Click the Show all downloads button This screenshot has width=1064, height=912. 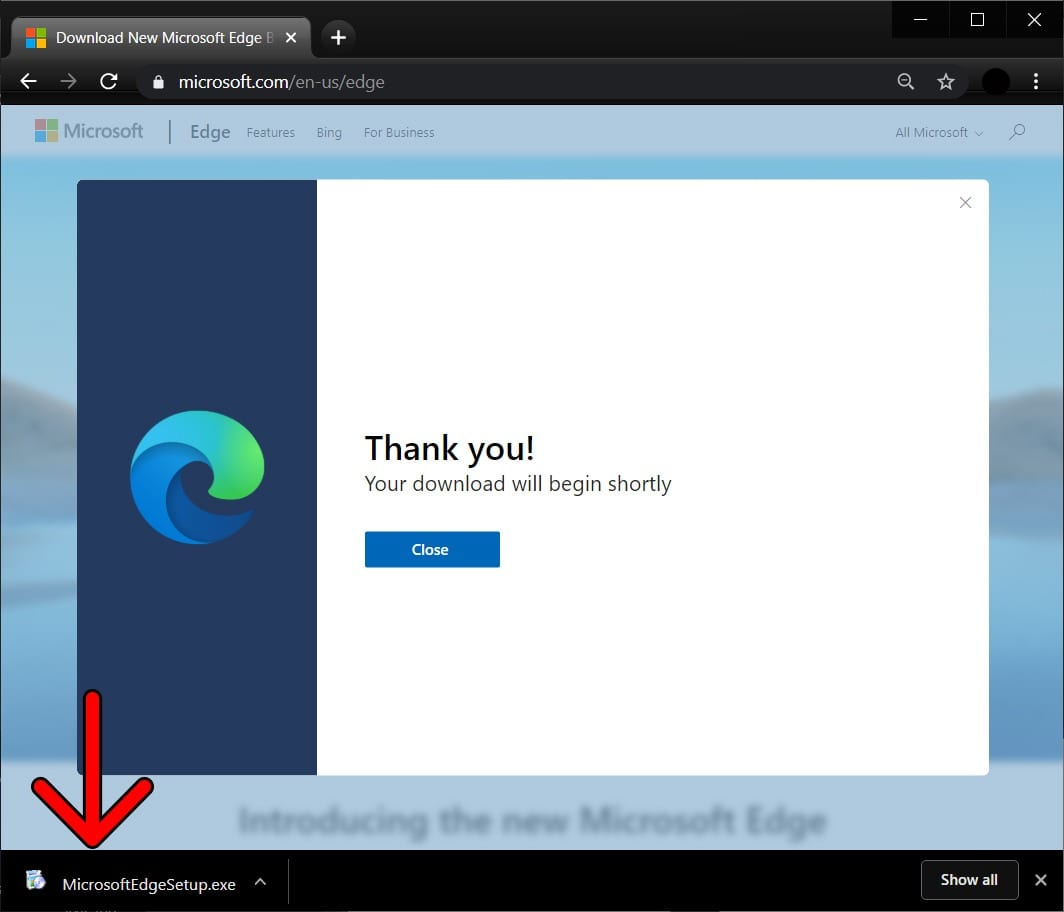[968, 880]
